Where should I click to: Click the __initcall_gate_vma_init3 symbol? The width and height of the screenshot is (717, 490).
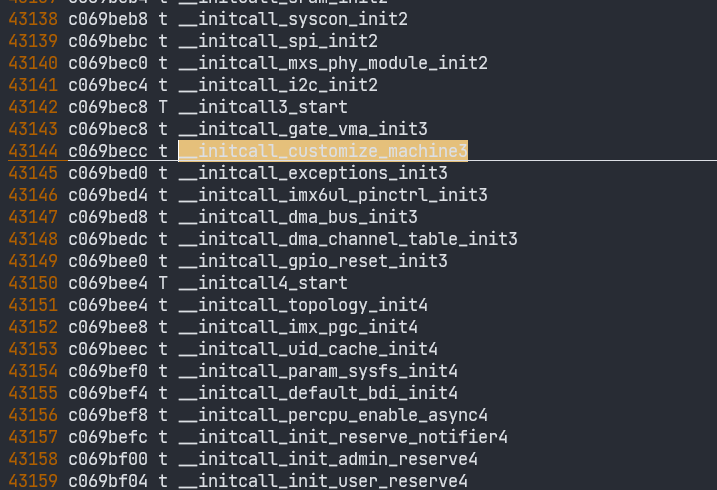pyautogui.click(x=303, y=129)
